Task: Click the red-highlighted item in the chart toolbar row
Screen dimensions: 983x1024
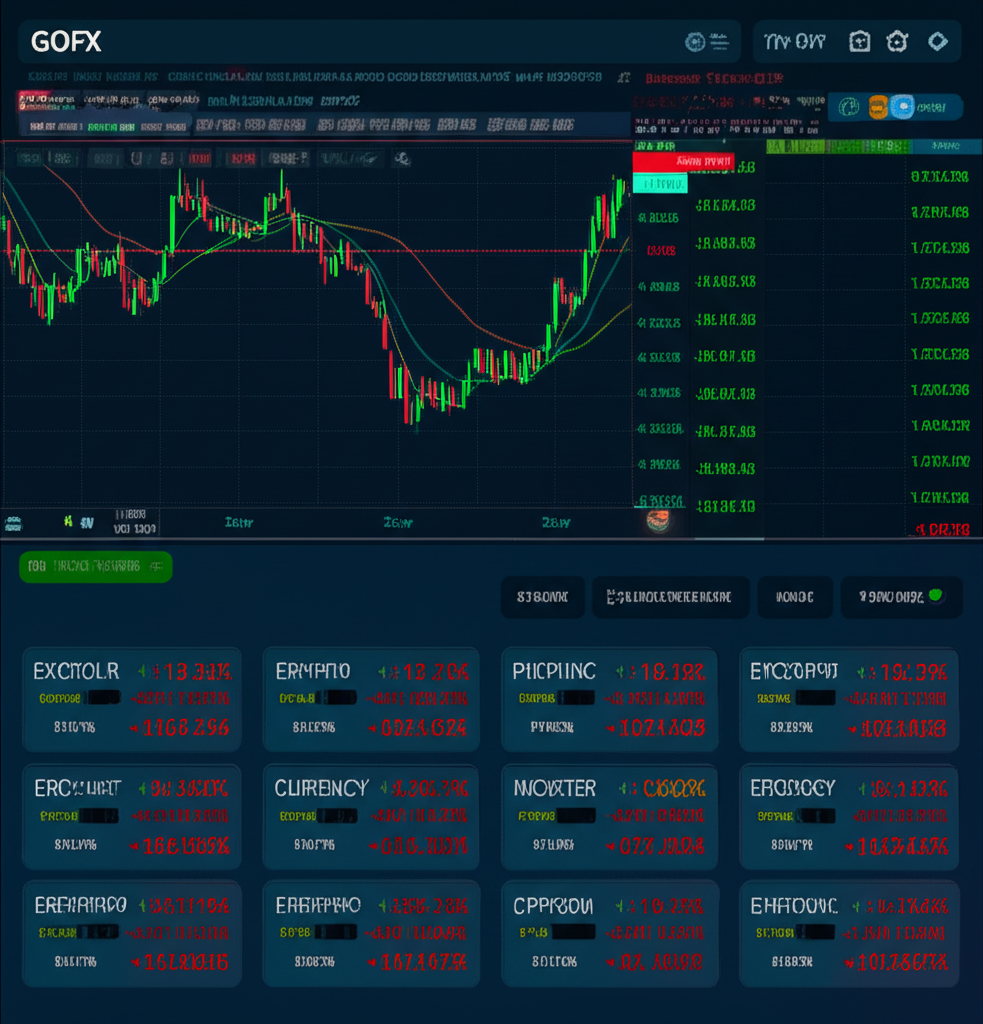Action: tap(240, 159)
